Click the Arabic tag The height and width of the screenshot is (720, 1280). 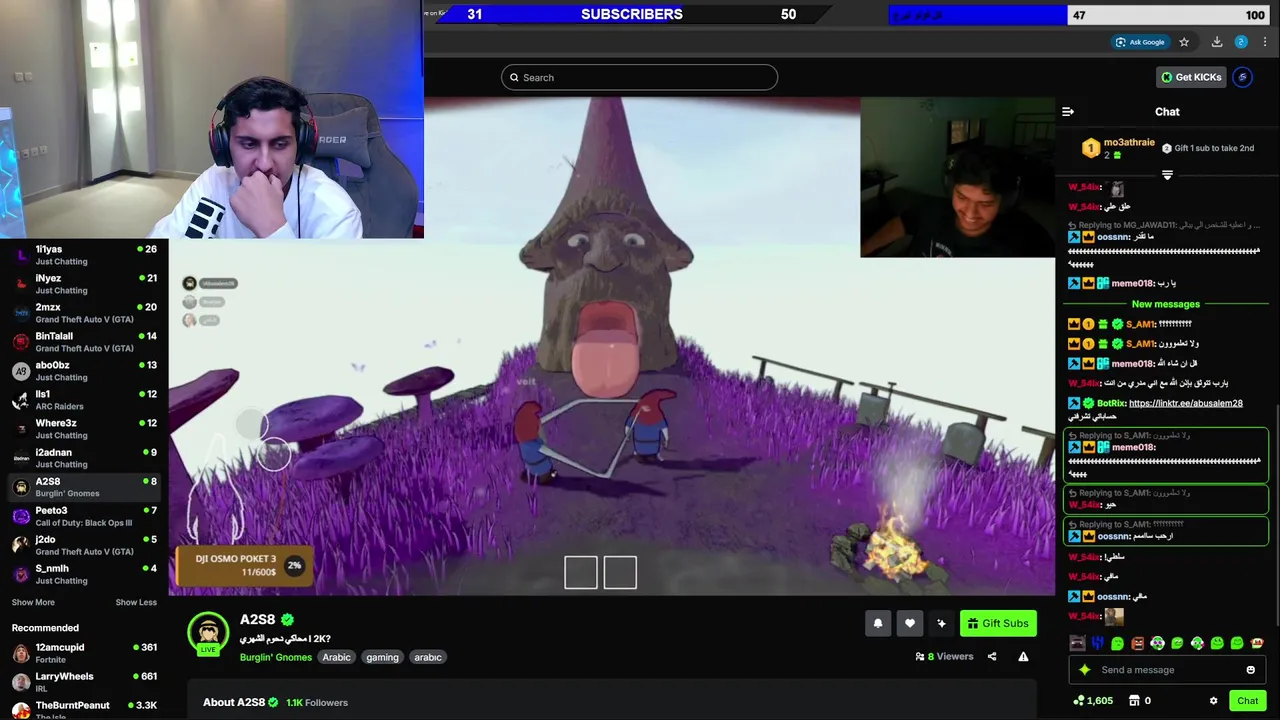(x=336, y=657)
